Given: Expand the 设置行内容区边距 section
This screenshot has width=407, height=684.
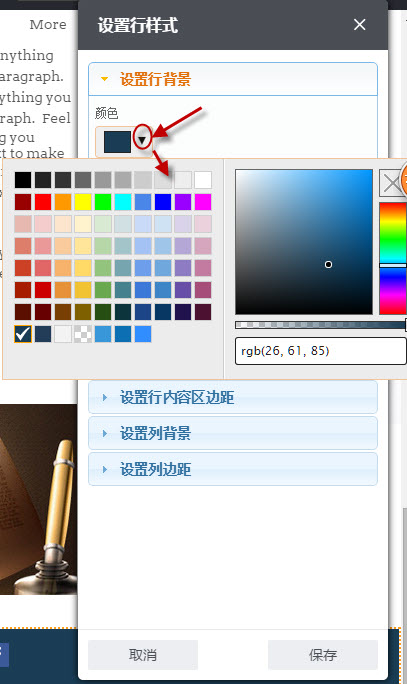Looking at the screenshot, I should [x=233, y=397].
